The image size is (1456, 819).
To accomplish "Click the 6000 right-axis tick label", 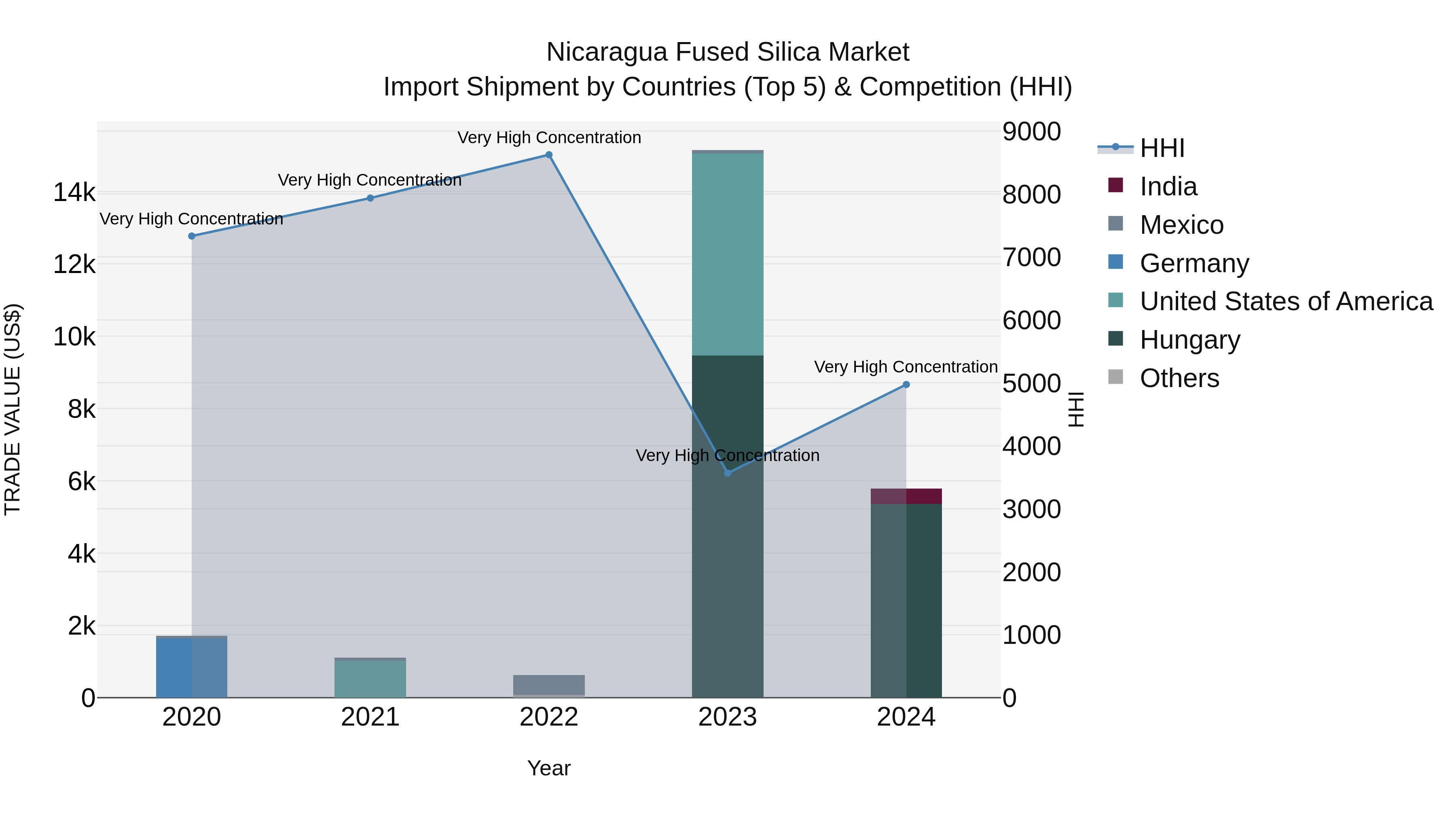I will (1032, 320).
